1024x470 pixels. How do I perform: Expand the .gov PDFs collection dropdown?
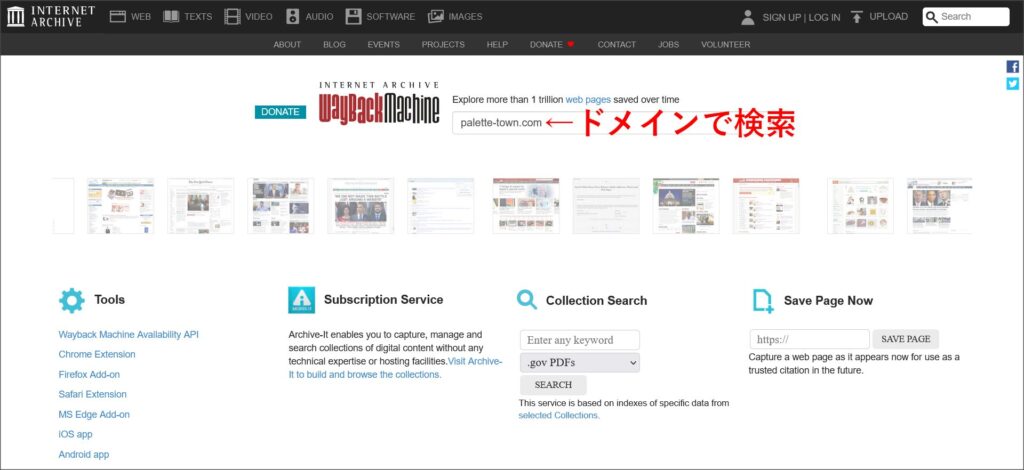579,362
